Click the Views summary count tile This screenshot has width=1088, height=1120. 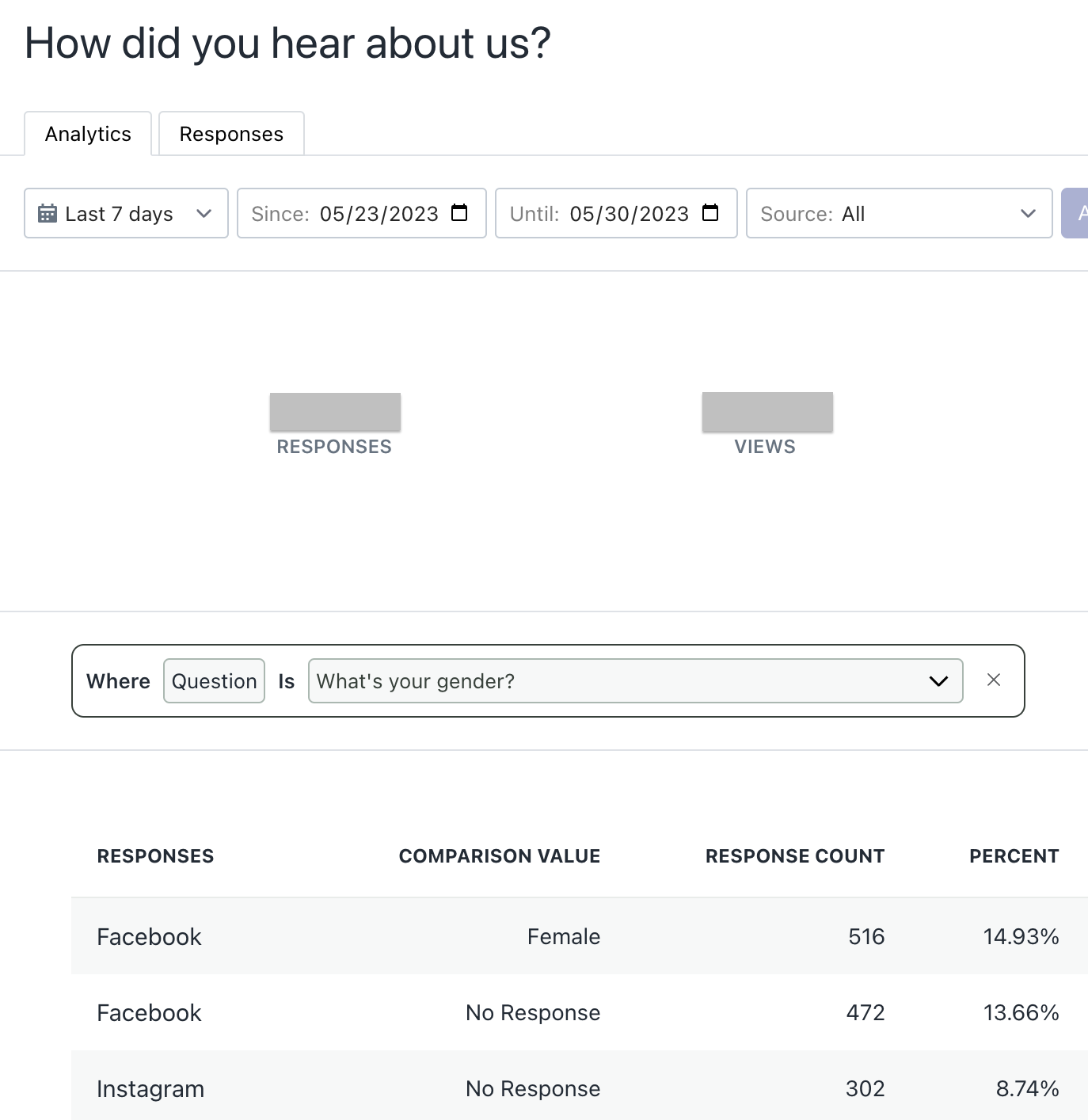[767, 413]
